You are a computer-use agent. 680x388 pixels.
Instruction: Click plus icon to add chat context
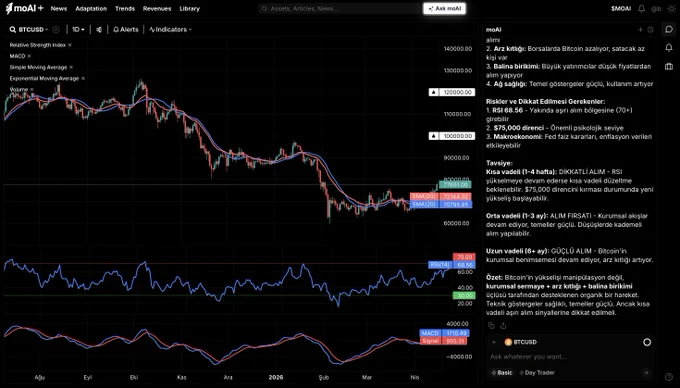point(494,342)
